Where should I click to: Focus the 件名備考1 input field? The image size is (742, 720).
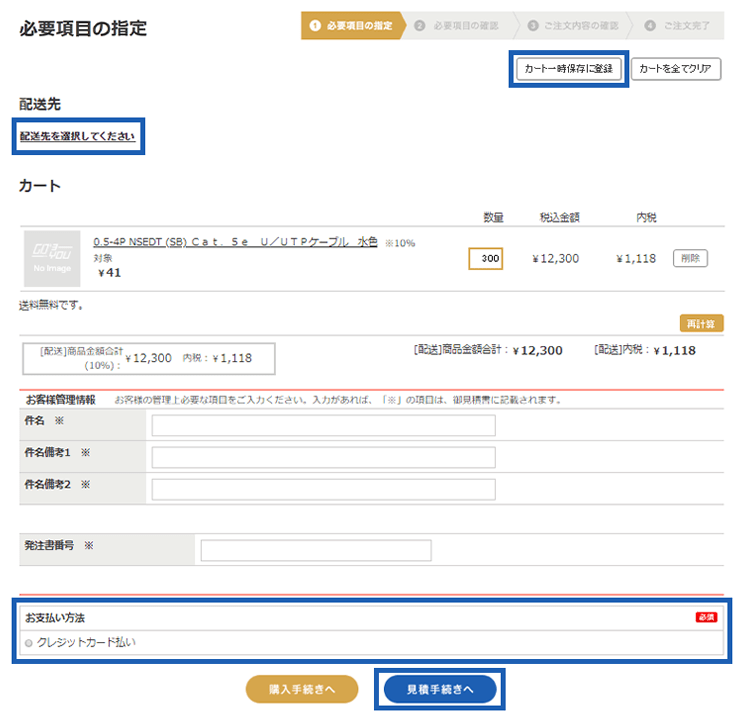click(x=324, y=457)
